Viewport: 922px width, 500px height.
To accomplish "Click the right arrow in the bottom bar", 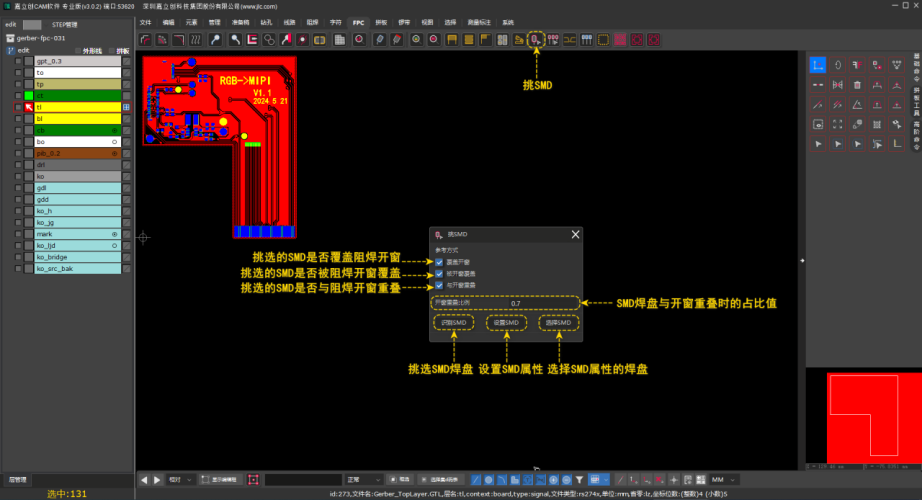I will pyautogui.click(x=157, y=480).
